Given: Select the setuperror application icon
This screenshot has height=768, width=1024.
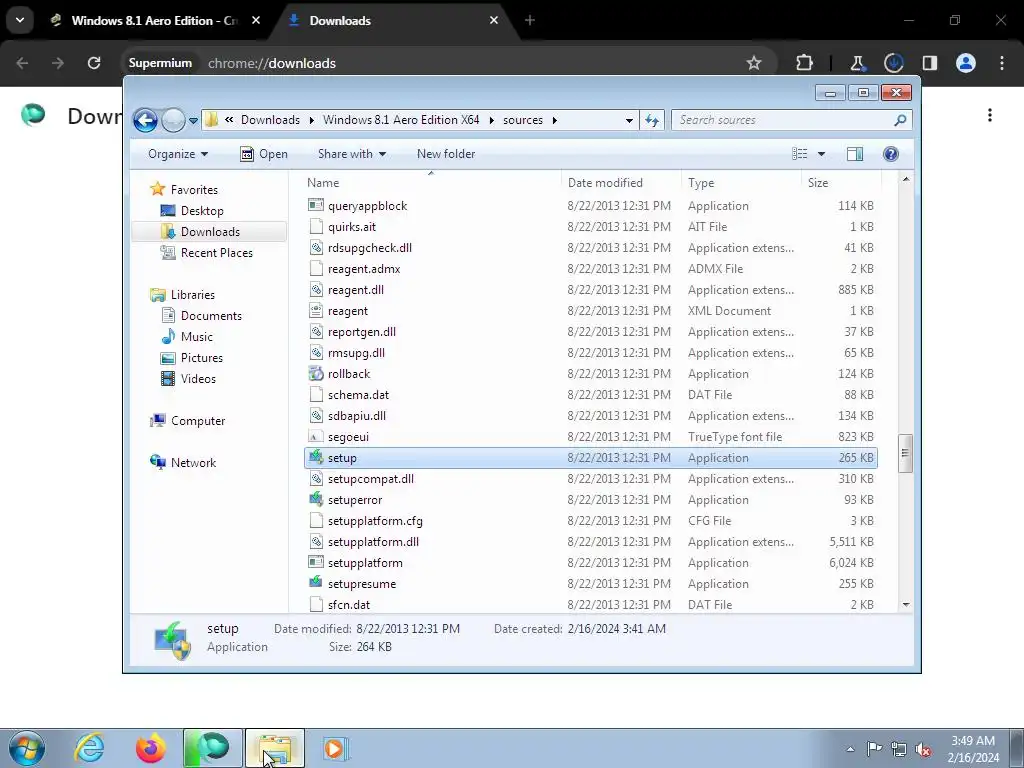Looking at the screenshot, I should pos(316,500).
